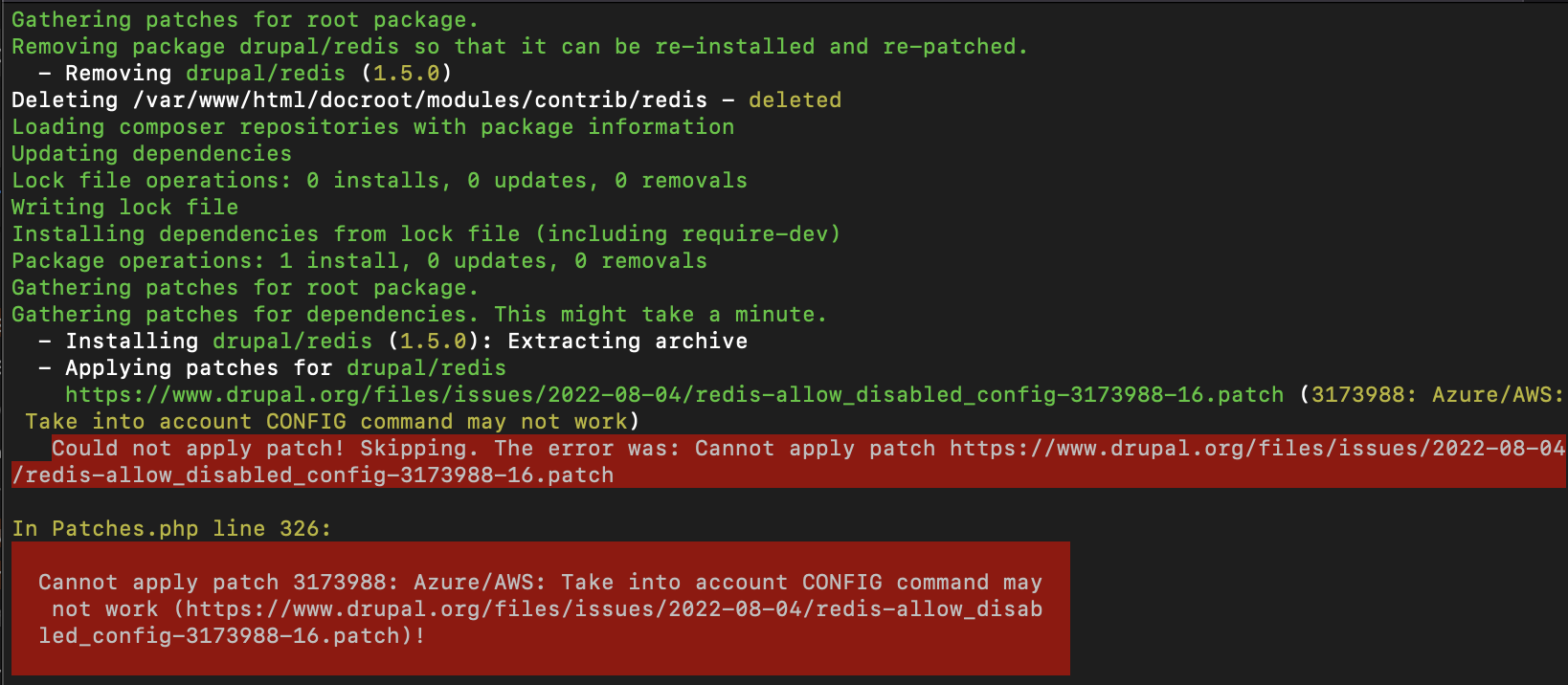
Task: Click the 'Writing lock file' line
Action: 124,208
